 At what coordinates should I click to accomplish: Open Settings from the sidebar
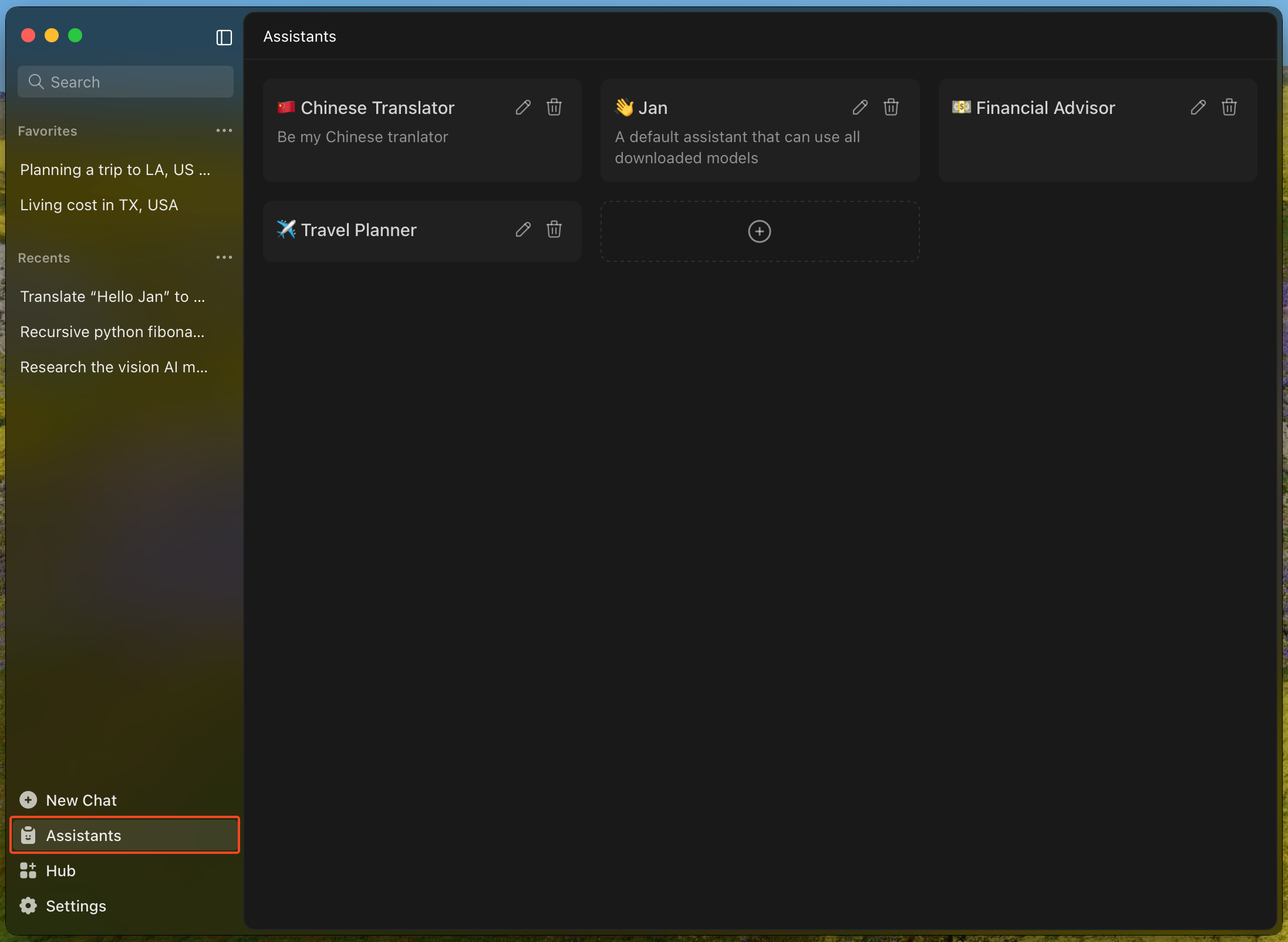pos(75,906)
